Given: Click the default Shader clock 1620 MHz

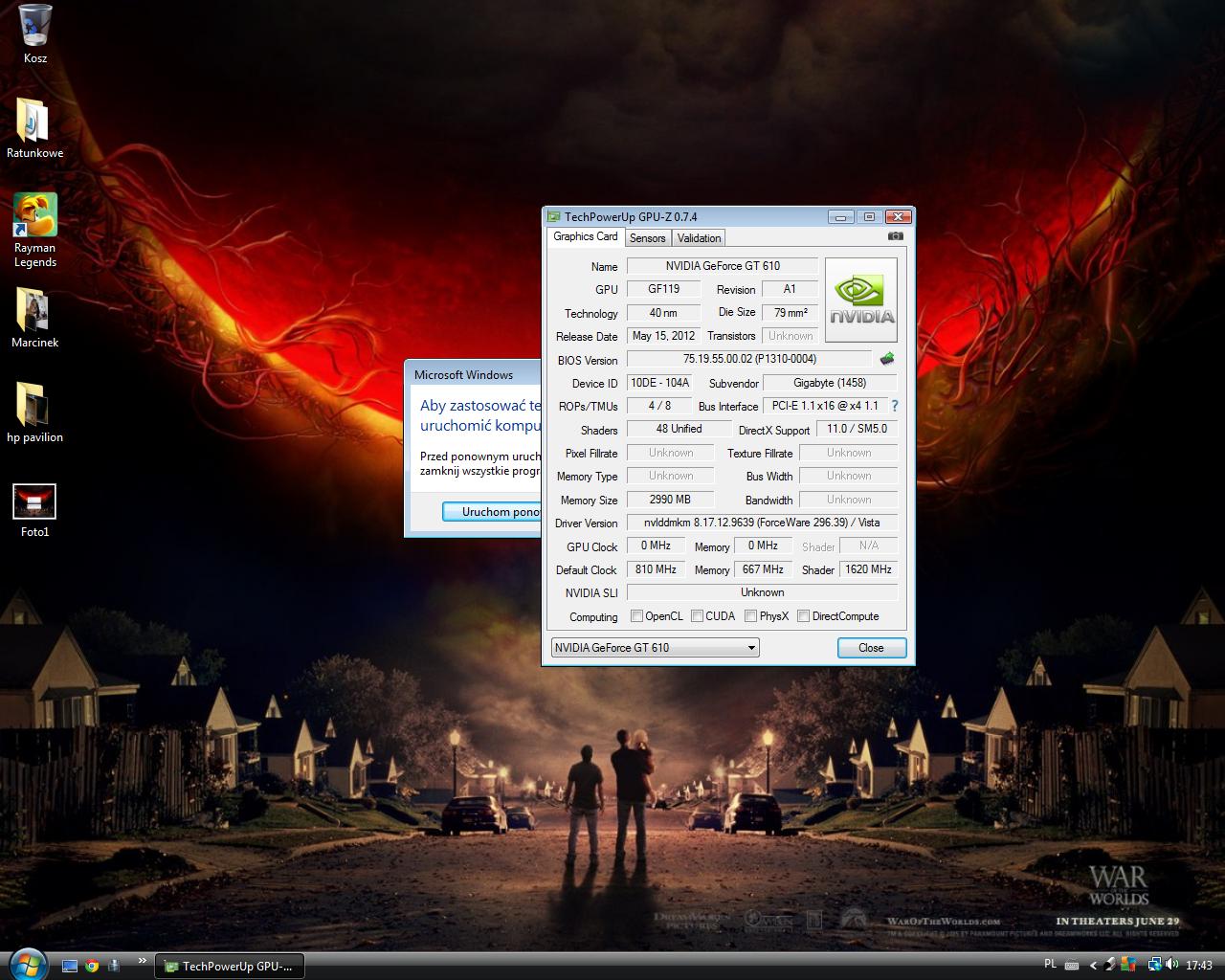Looking at the screenshot, I should click(868, 569).
